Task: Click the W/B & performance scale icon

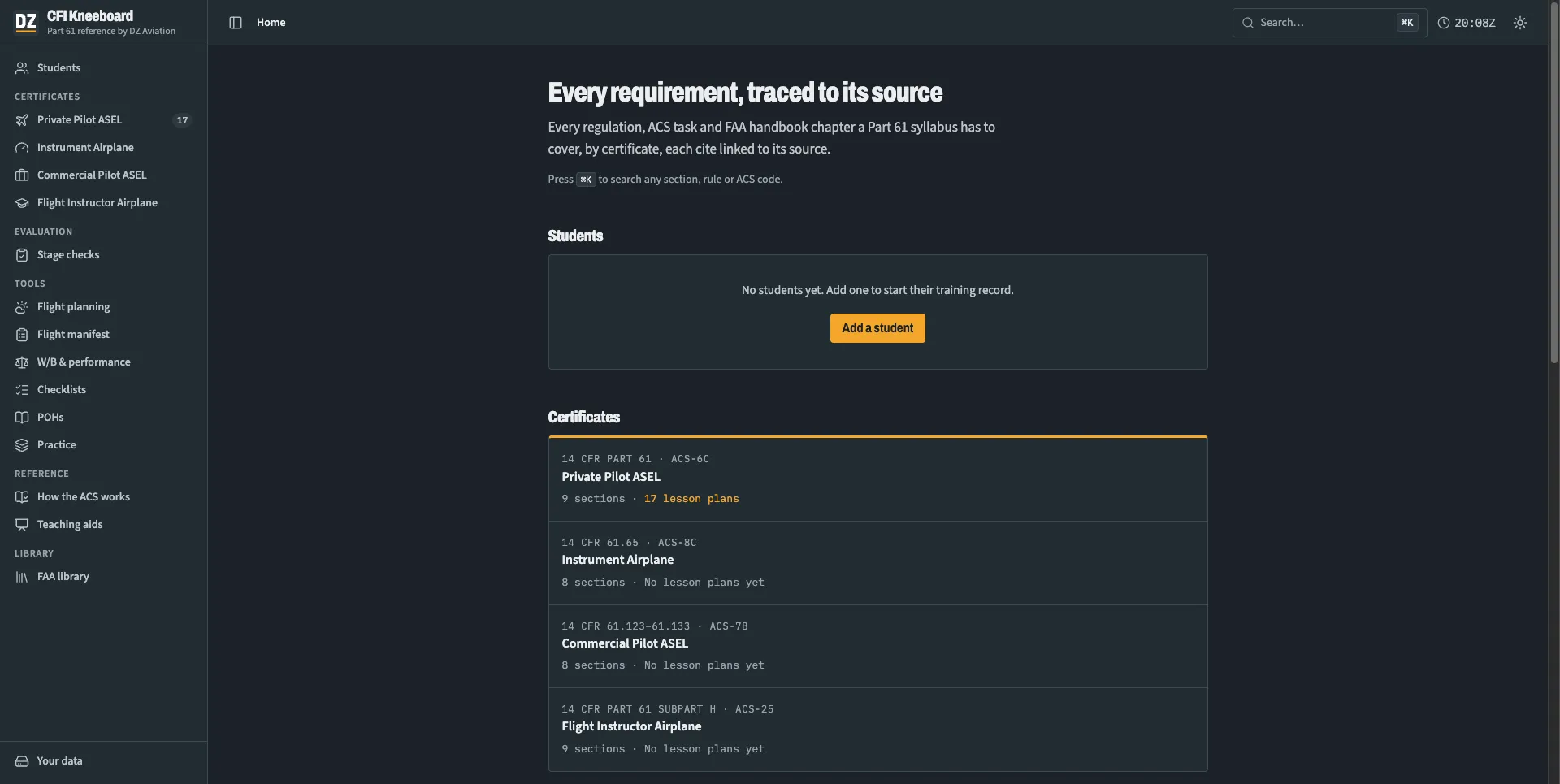Action: (x=22, y=362)
